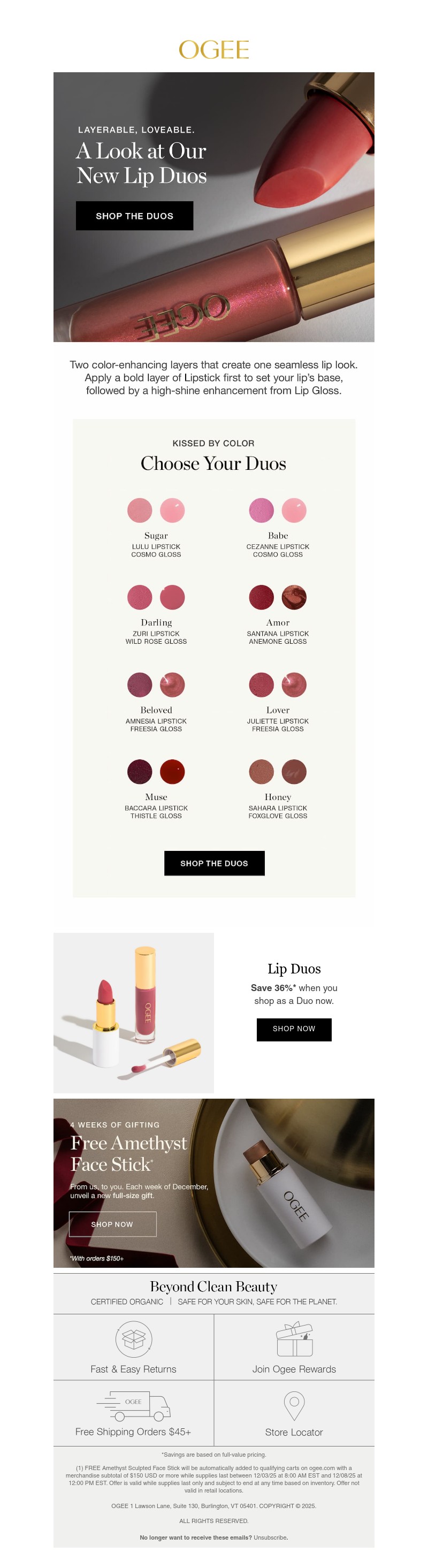Choose the Amor duo Anemone gloss swatch
428x1568 pixels.
pyautogui.click(x=294, y=597)
